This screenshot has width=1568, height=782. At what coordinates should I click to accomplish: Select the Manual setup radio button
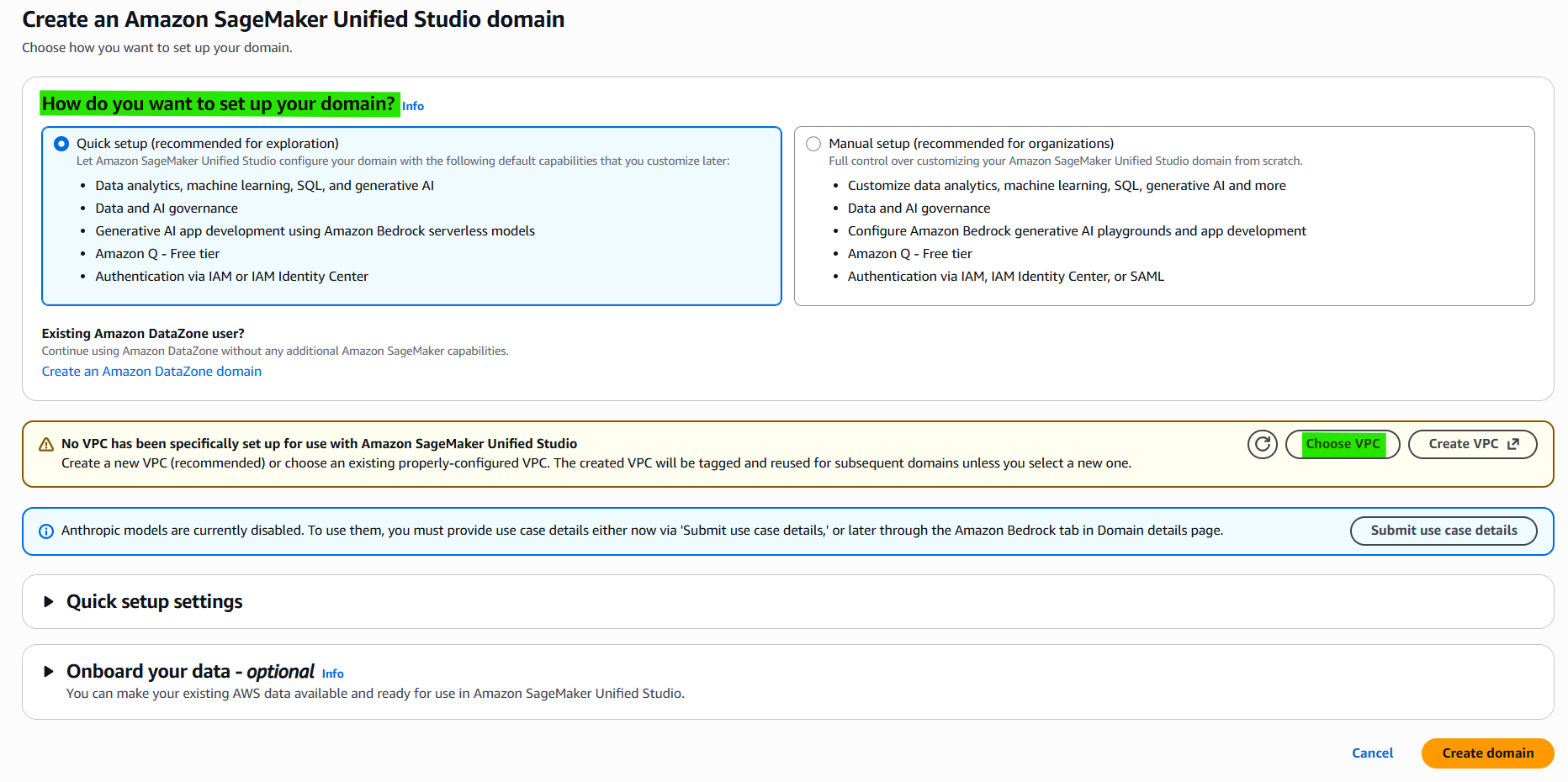[813, 144]
